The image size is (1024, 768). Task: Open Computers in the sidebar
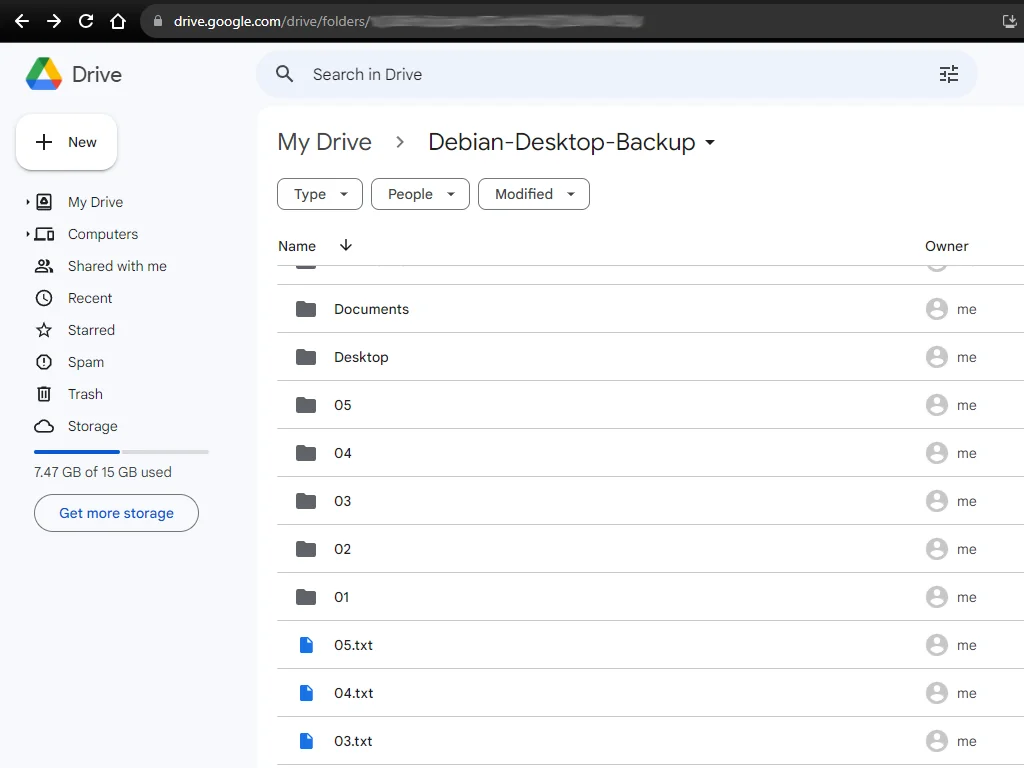point(103,234)
